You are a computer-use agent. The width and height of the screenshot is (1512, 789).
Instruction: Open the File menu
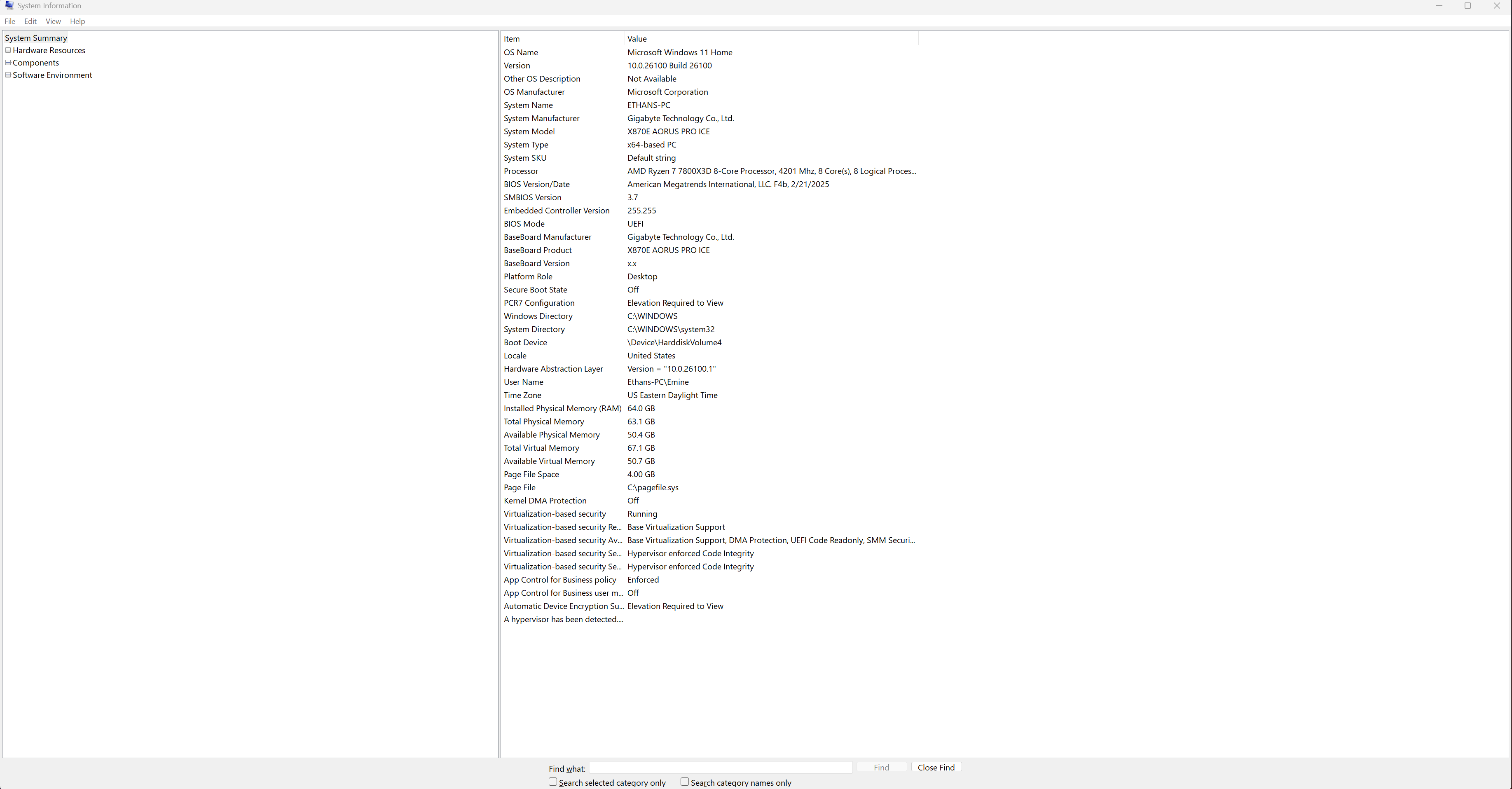click(x=10, y=21)
